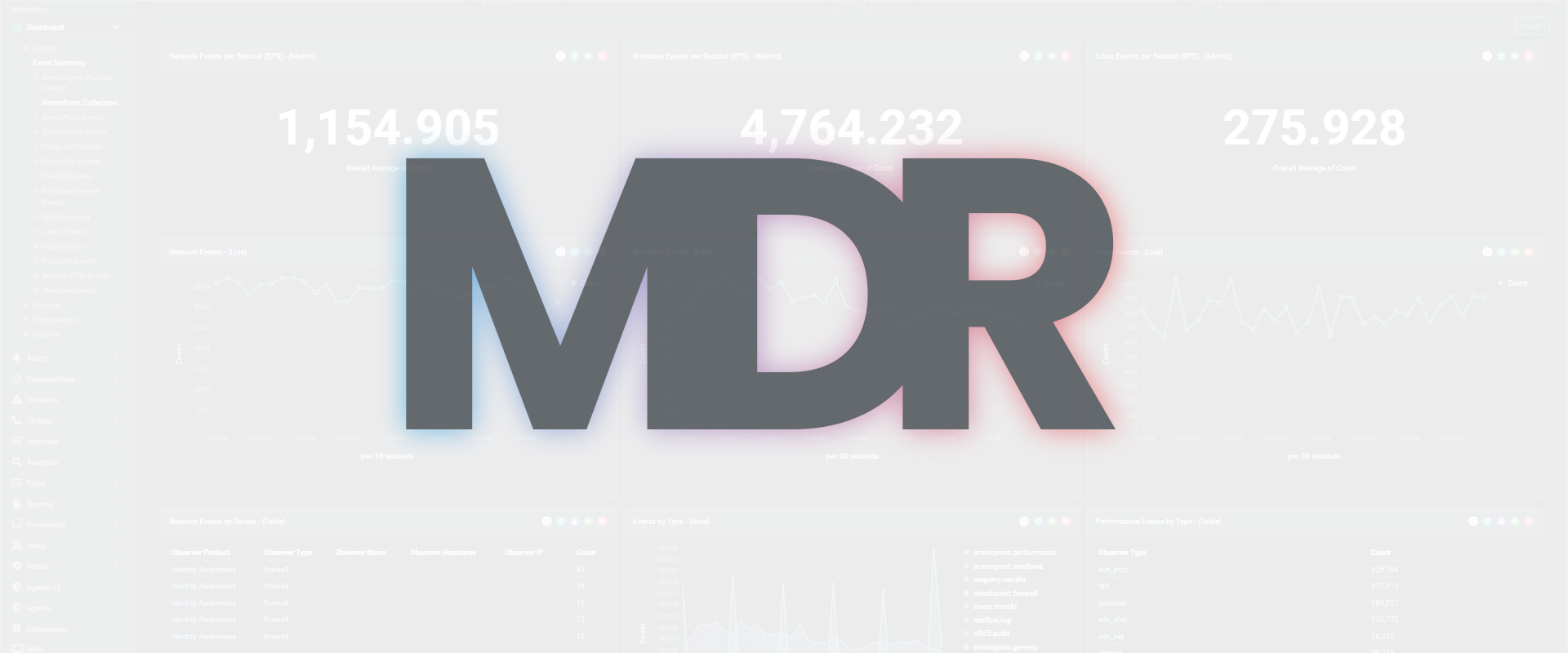Click the Dashboard grid icon in the sidebar
1568x653 pixels.
16,28
